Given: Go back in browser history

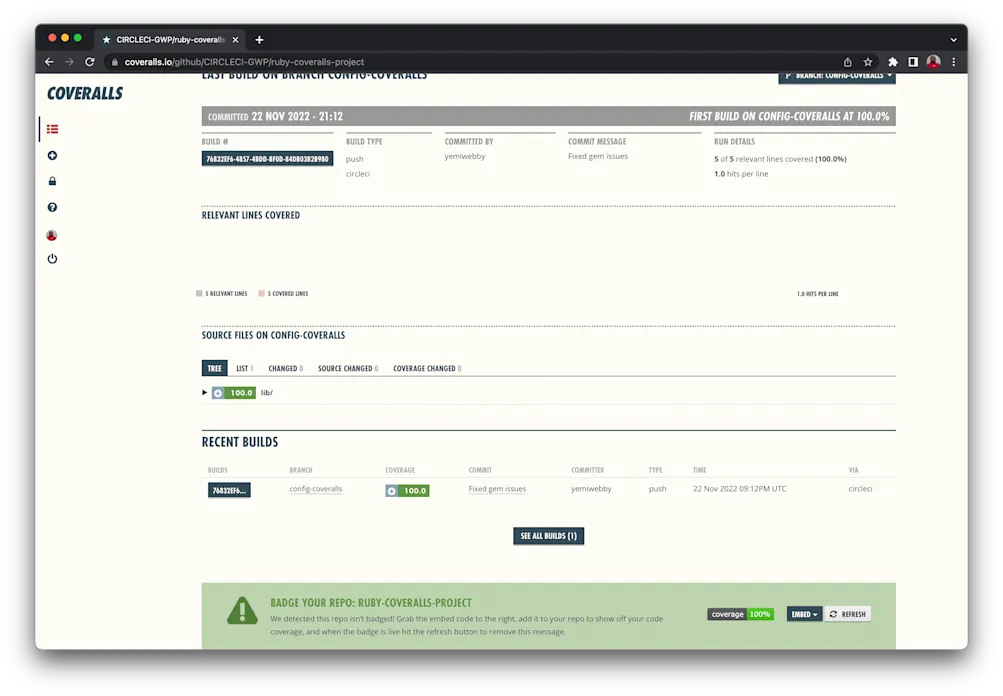Looking at the screenshot, I should [49, 62].
